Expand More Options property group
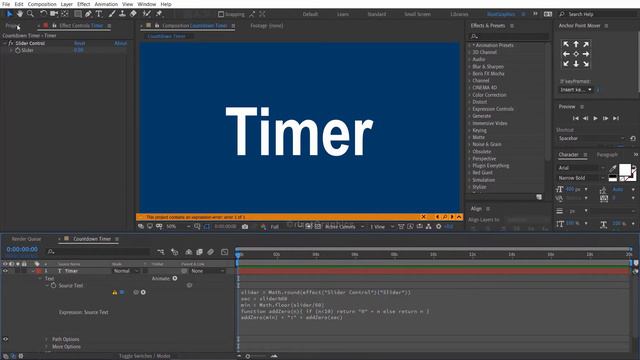 [47, 347]
